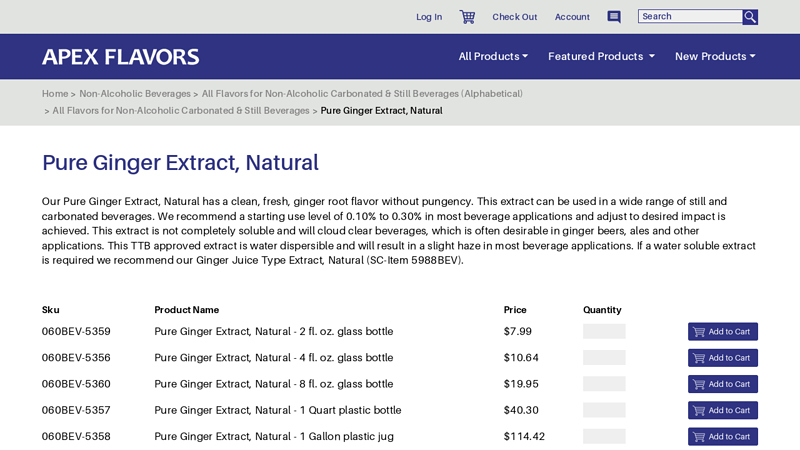
Task: Click the 1 Gallon plastic jug product name
Action: click(x=274, y=437)
